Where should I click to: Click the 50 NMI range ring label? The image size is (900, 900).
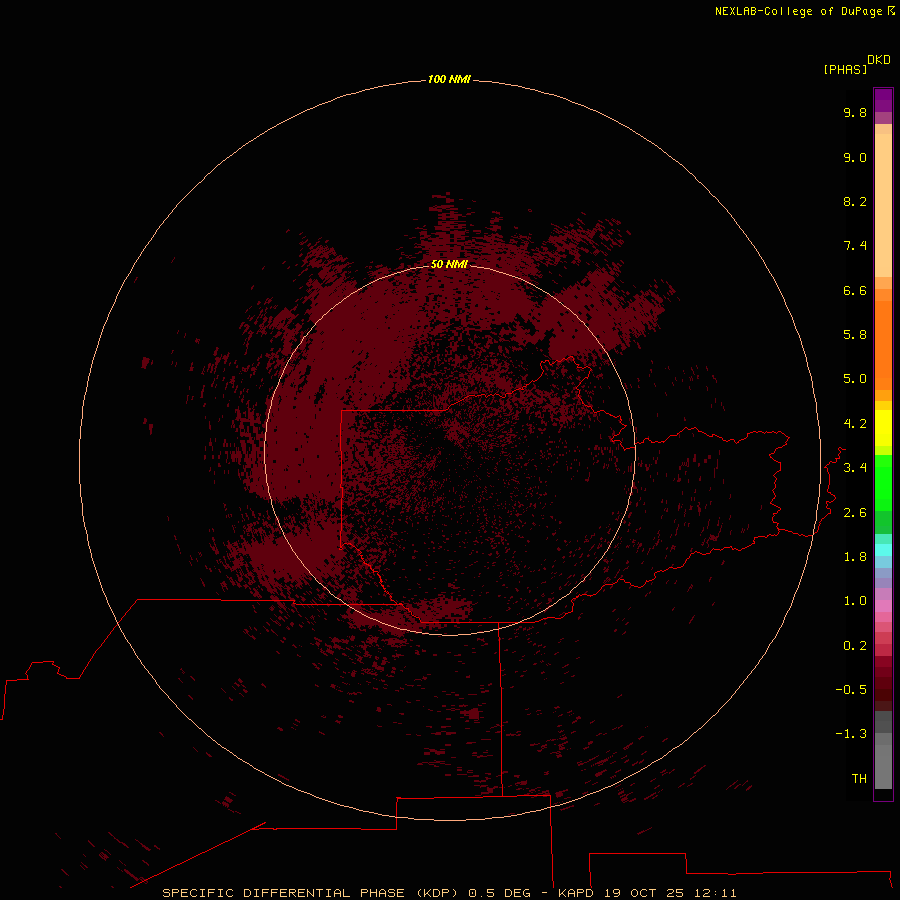(x=449, y=264)
